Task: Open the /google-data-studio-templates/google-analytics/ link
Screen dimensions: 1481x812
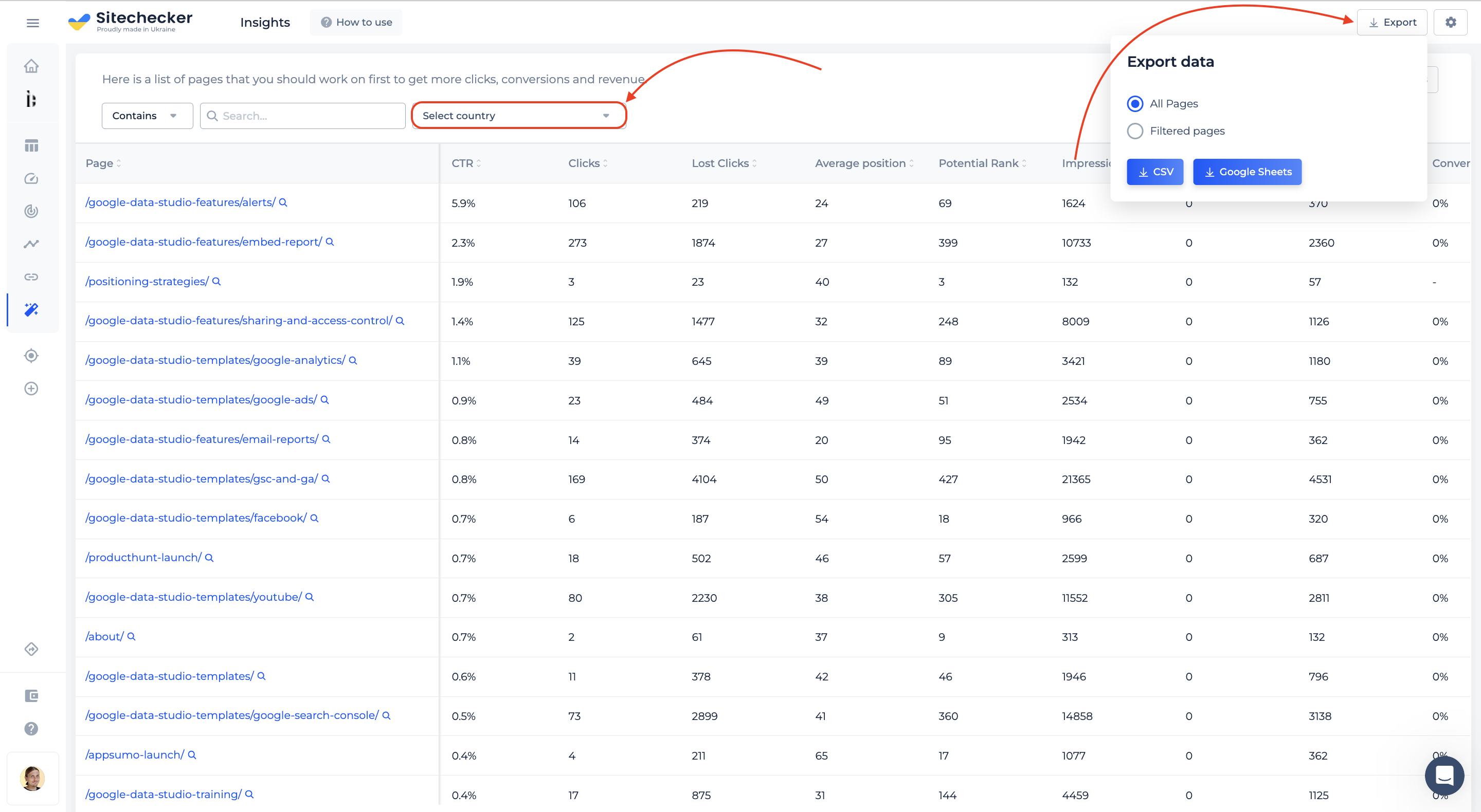Action: [215, 360]
